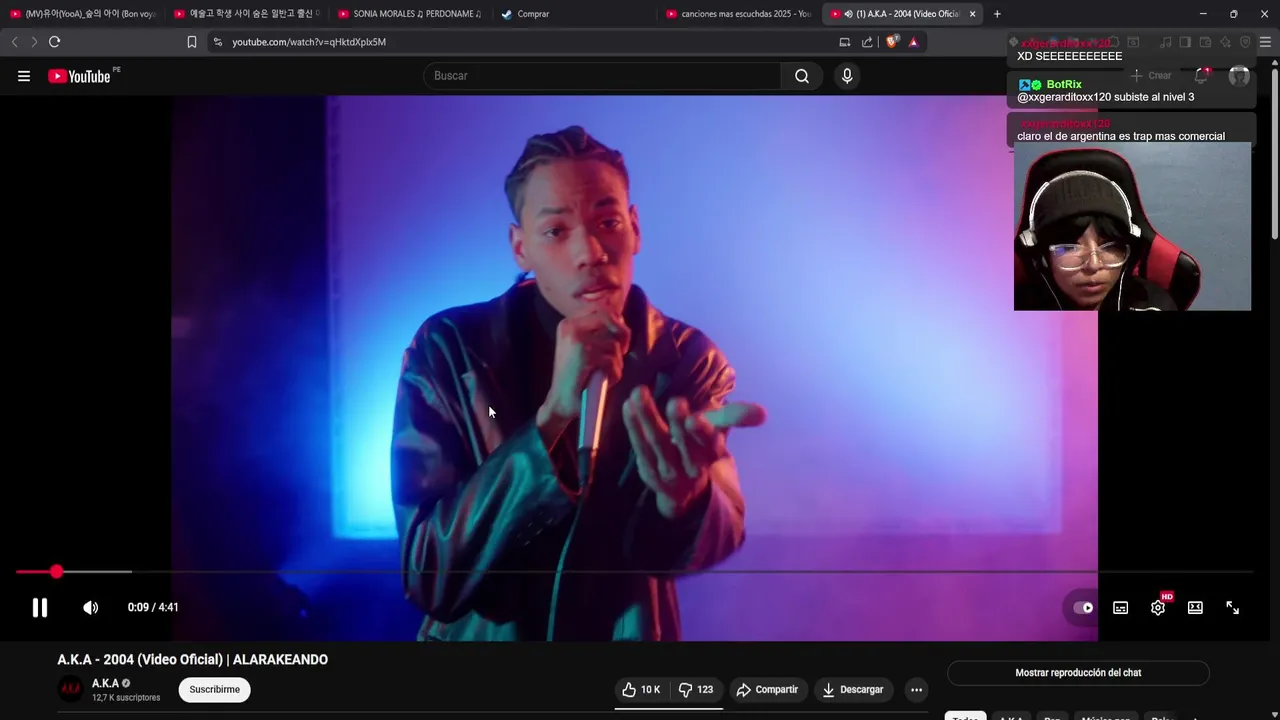The height and width of the screenshot is (720, 1280).
Task: Toggle the autoplay switch
Action: (1083, 607)
